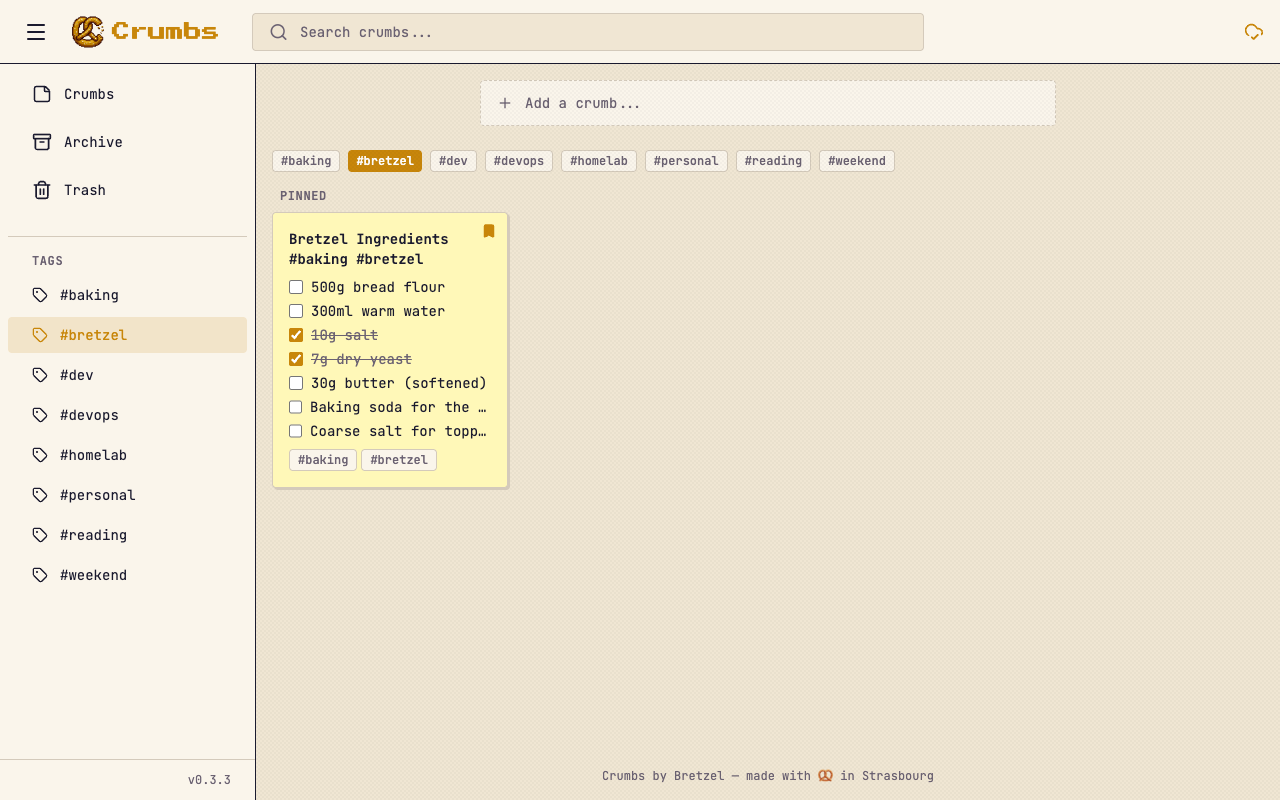The width and height of the screenshot is (1280, 800).
Task: Uncheck the 10g salt checkbox
Action: click(x=296, y=335)
